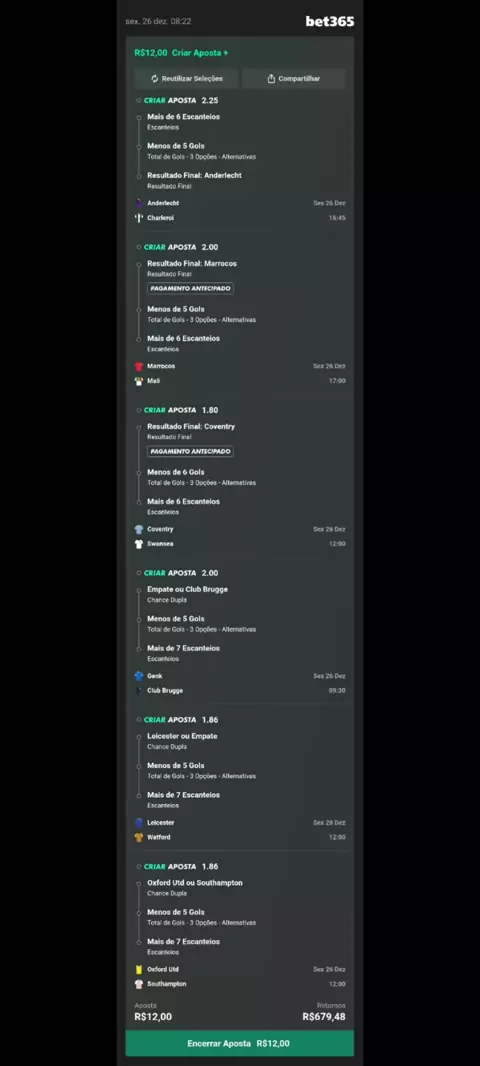Click the red Marrocos jersey icon

pyautogui.click(x=139, y=366)
